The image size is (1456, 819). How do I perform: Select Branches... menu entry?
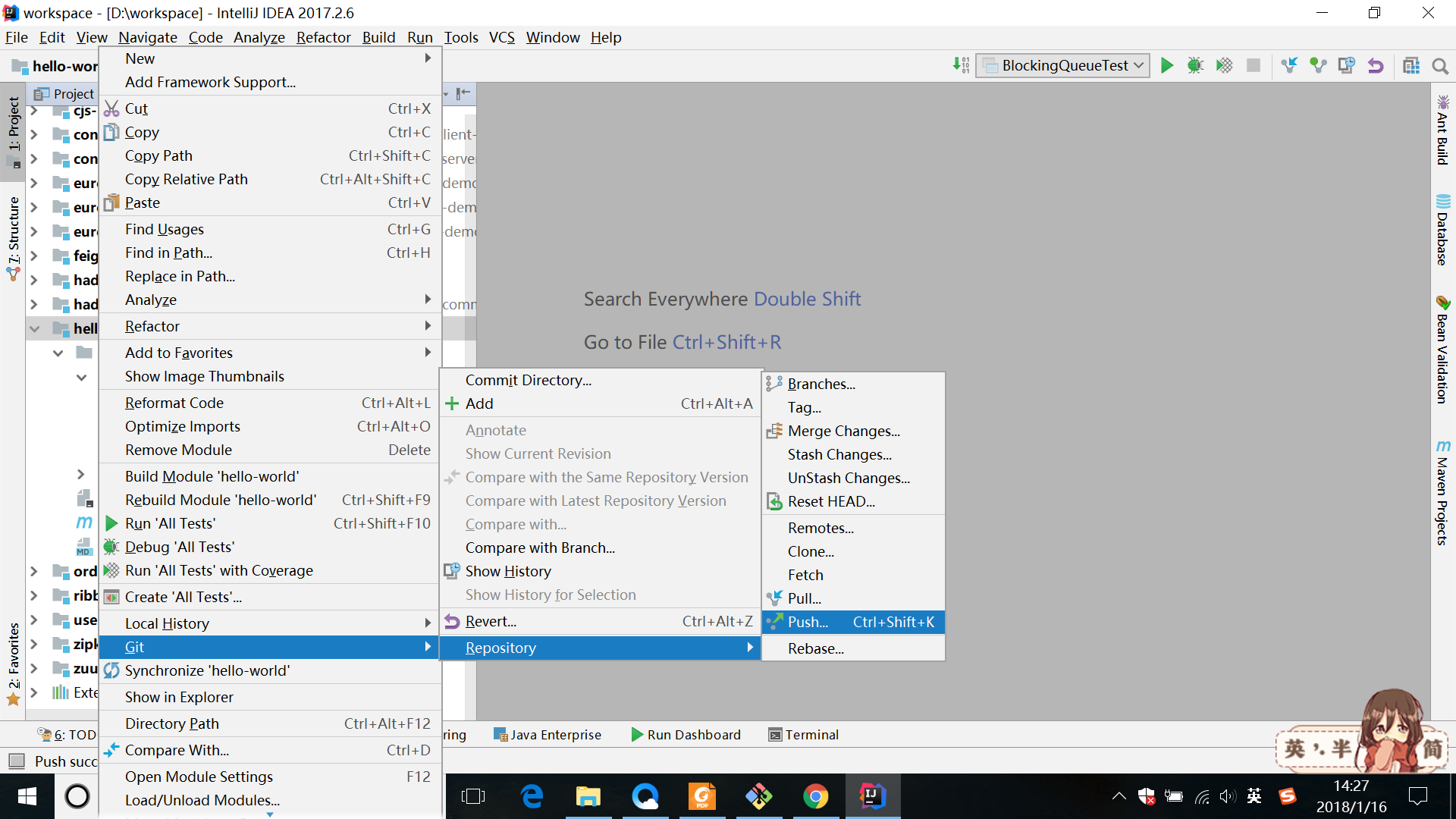point(853,384)
